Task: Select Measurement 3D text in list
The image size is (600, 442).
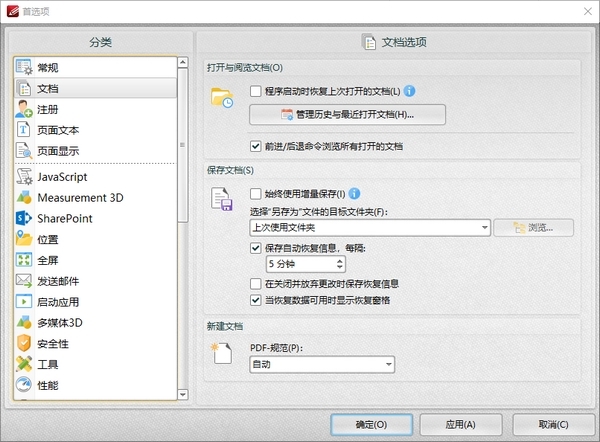Action: [80, 198]
